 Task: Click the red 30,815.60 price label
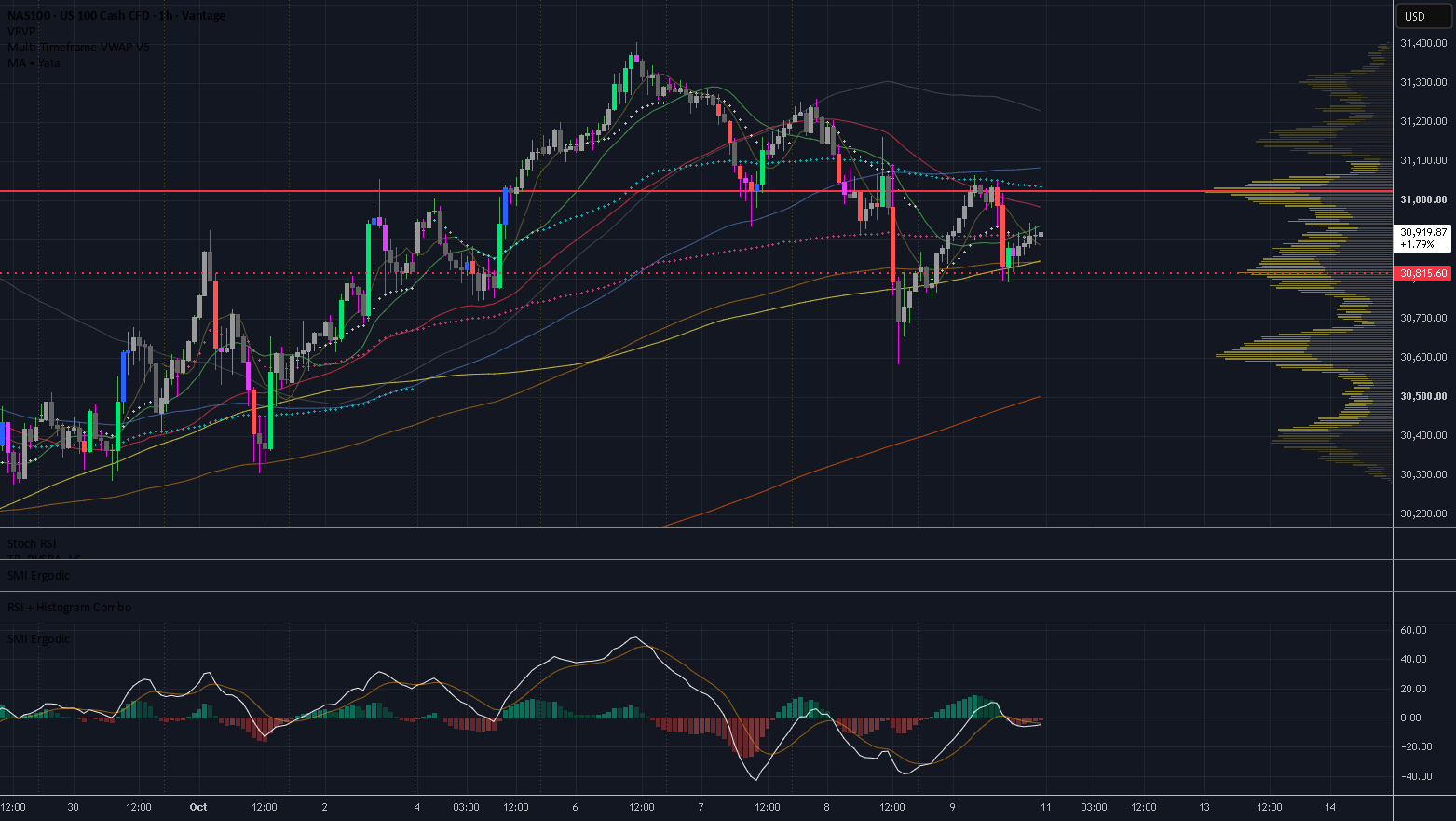pos(1423,273)
